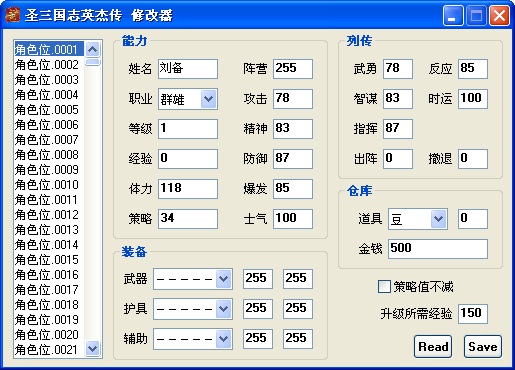Click the 姓名 field containing 刘备
The height and width of the screenshot is (370, 515).
coord(188,69)
